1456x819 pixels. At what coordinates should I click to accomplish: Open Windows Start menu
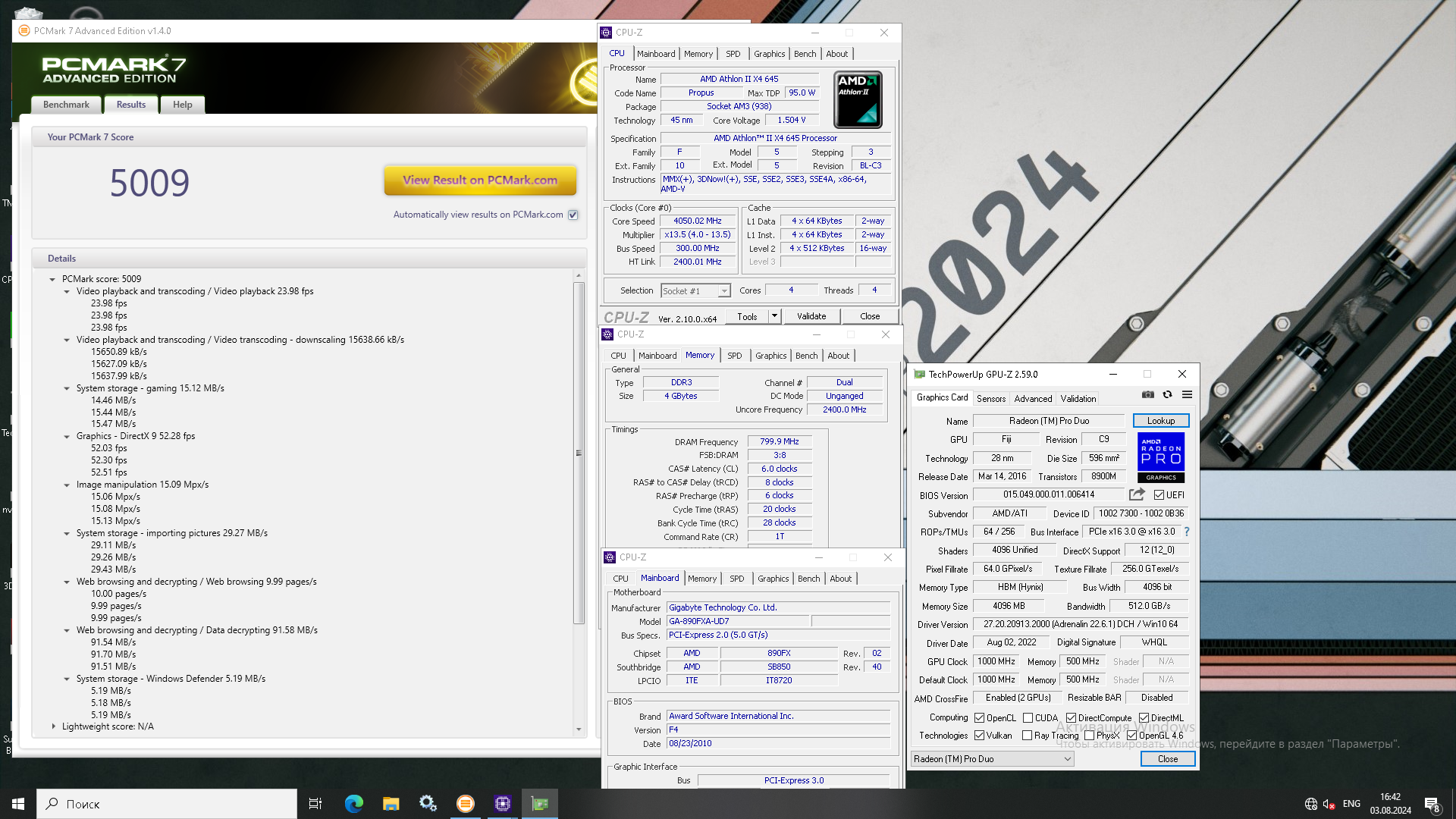18,804
